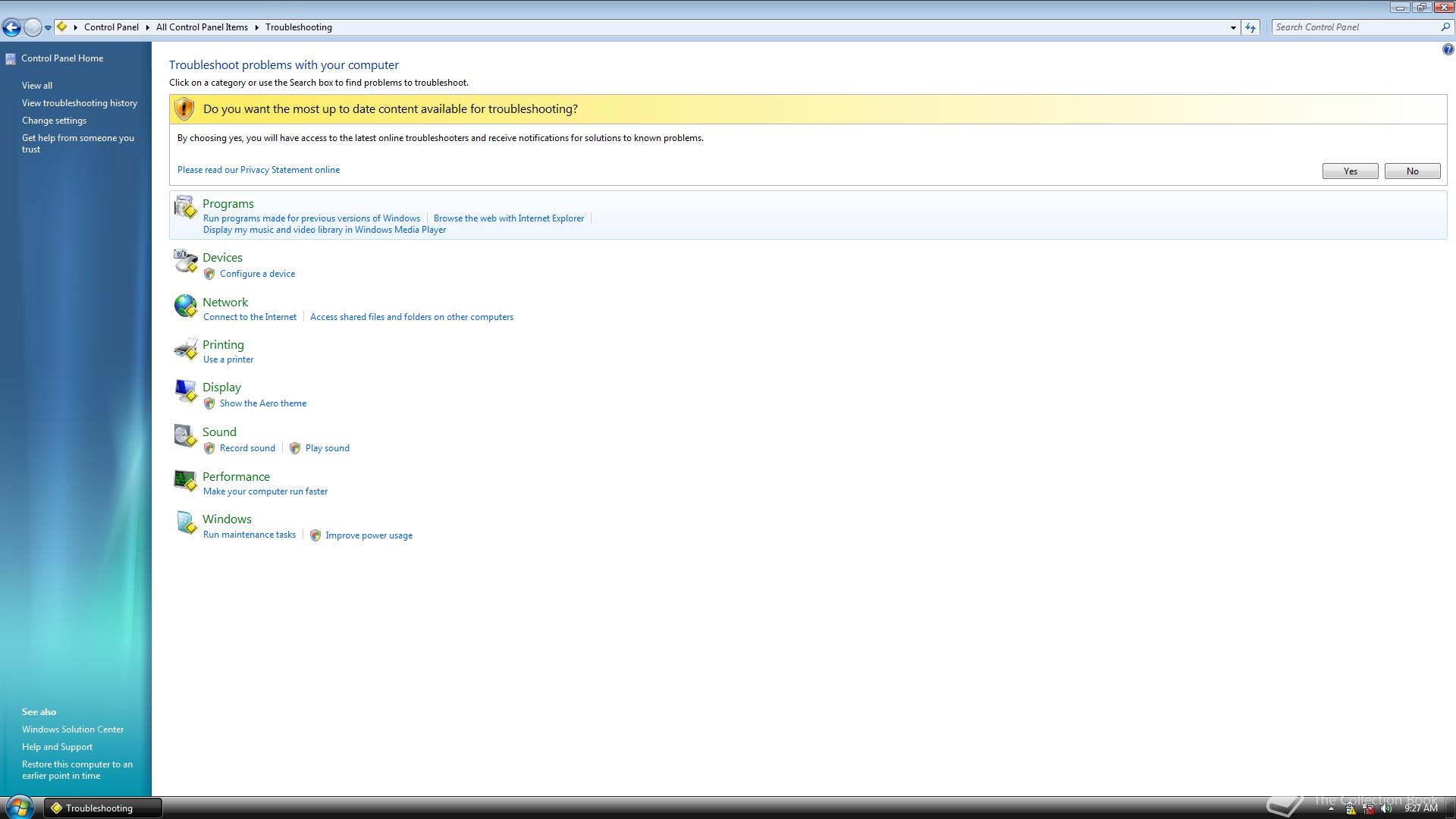1456x819 pixels.
Task: Click Control Panel in the breadcrumb
Action: coord(111,27)
